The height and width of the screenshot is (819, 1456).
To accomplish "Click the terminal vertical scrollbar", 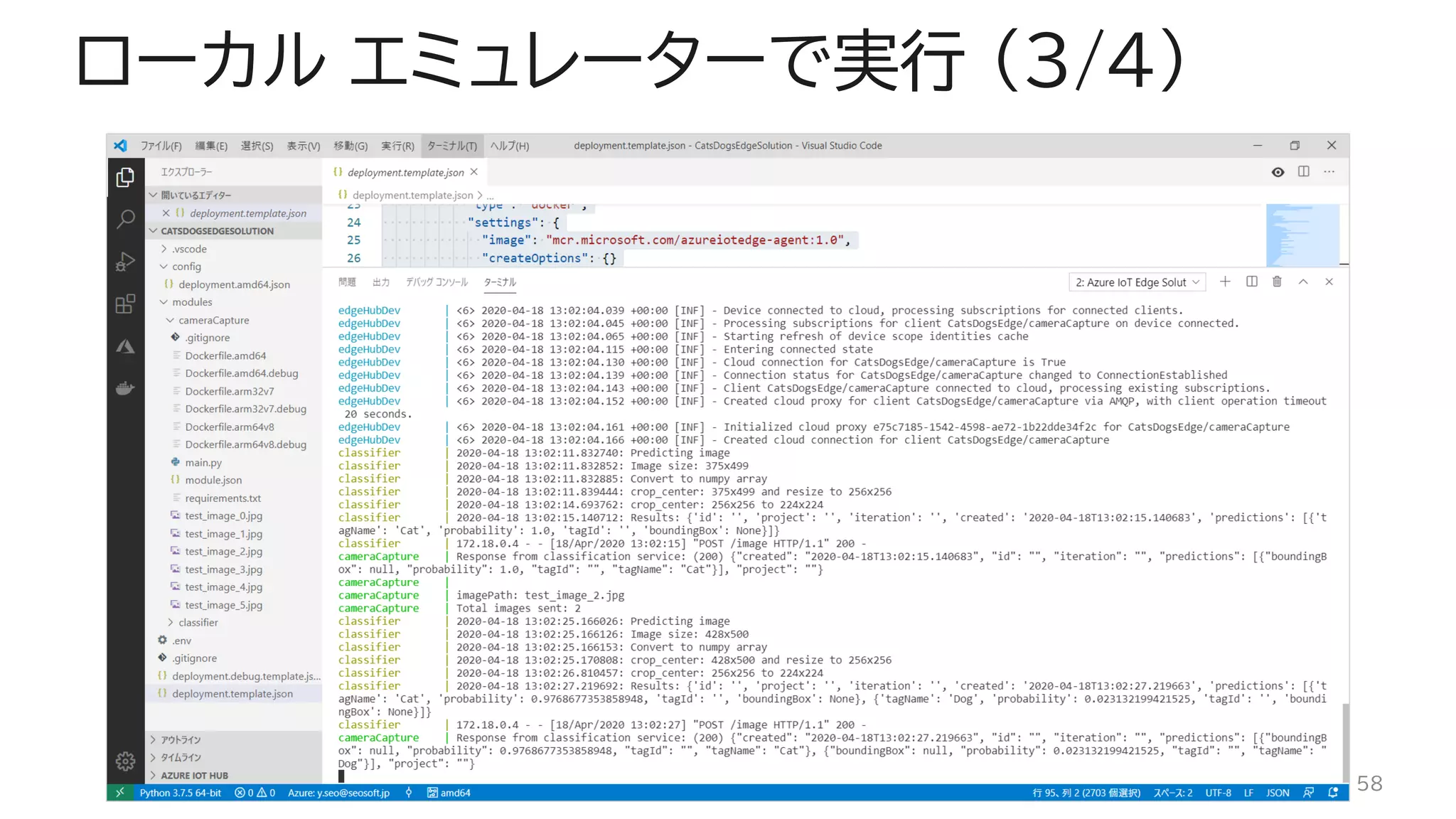I will click(x=1345, y=742).
